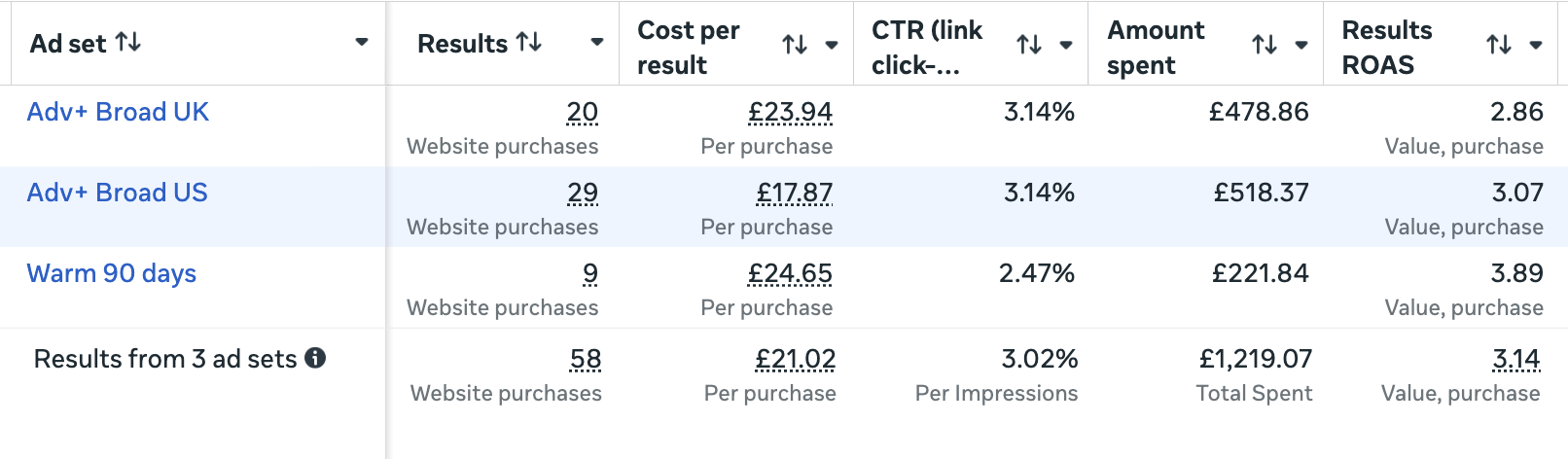
Task: Click the sort arrows beside Ad set
Action: [x=128, y=43]
